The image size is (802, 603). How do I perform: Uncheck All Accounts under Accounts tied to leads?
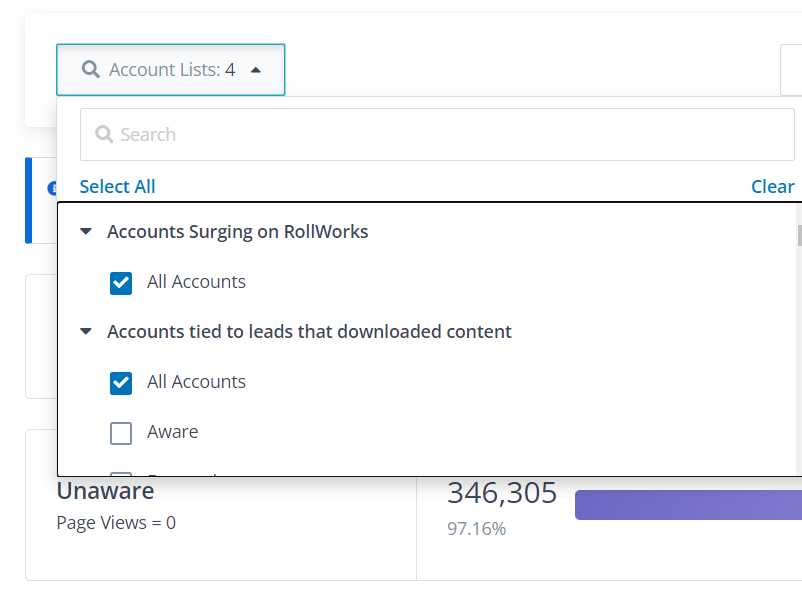121,383
